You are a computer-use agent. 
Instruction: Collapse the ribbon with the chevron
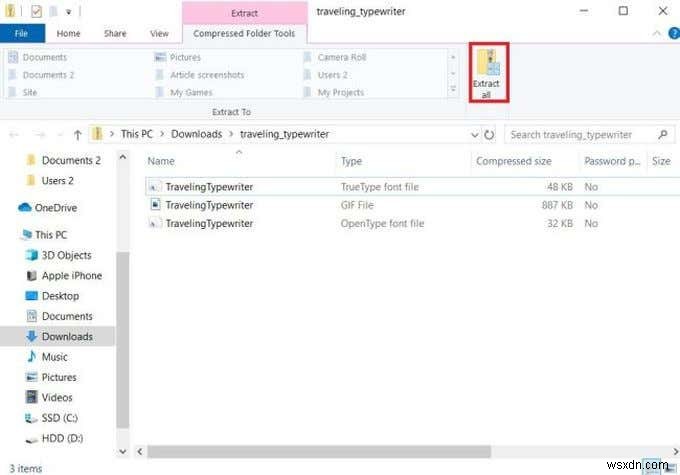657,33
